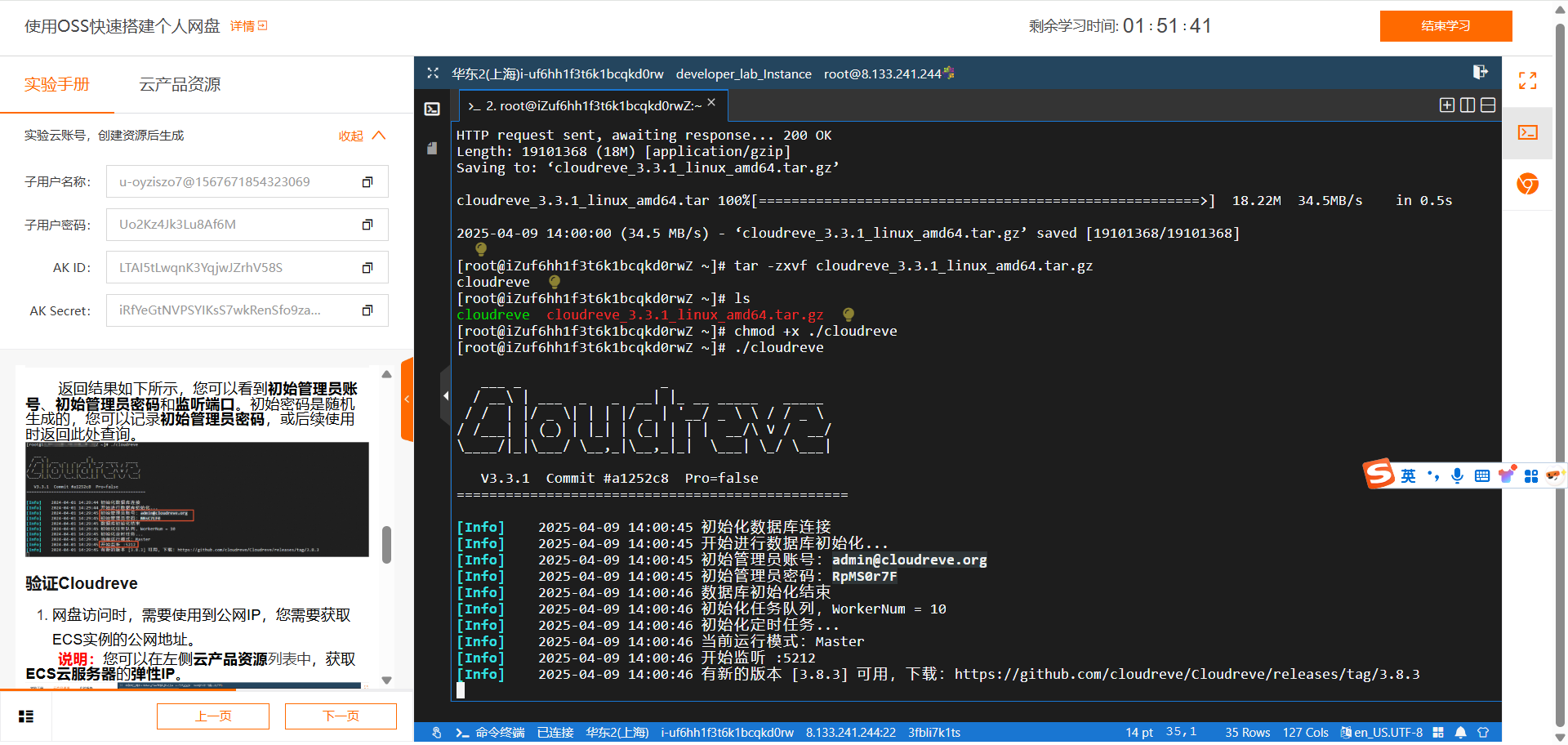
Task: Split the terminal horizontally
Action: point(1488,105)
